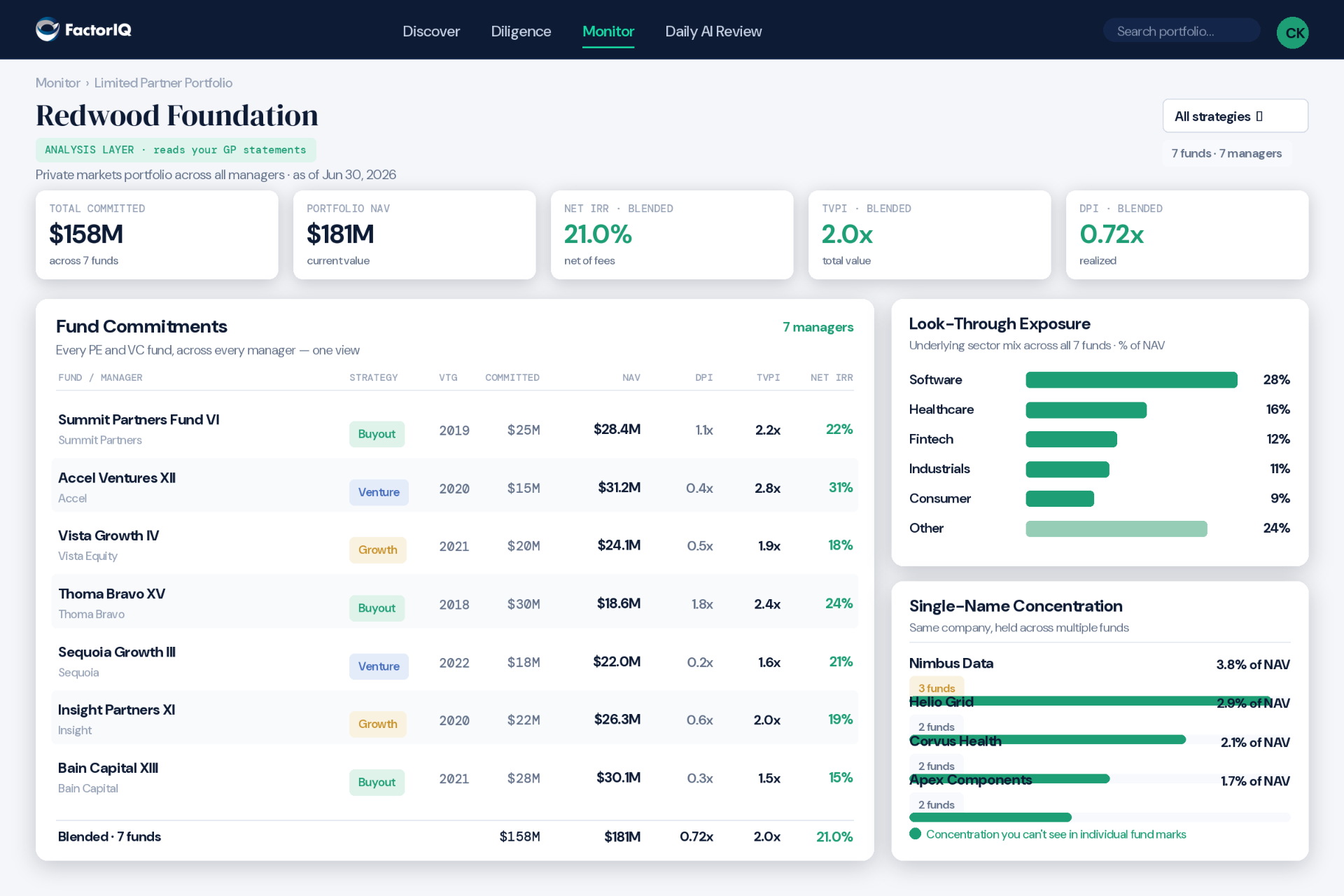Select the Monitor tab
1344x896 pixels.
tap(608, 31)
